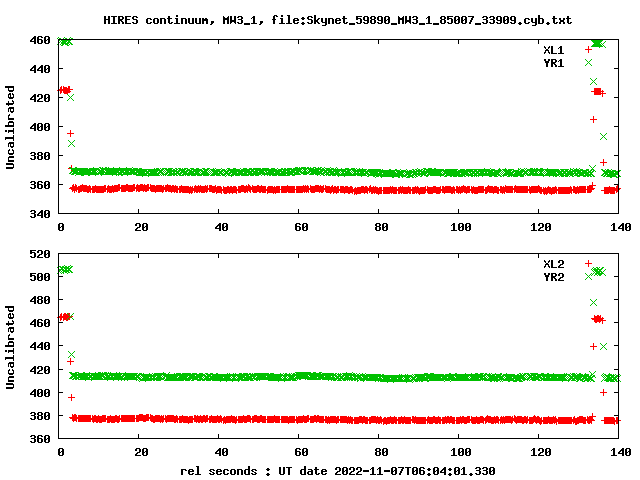
Task: Select the YR1 legend label
Action: pos(553,63)
